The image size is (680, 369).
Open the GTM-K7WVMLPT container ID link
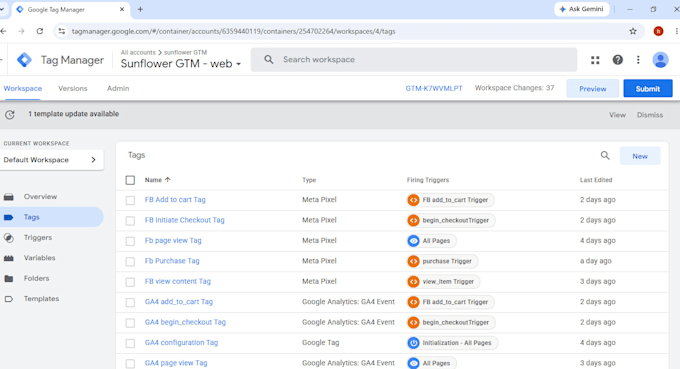[x=434, y=88]
